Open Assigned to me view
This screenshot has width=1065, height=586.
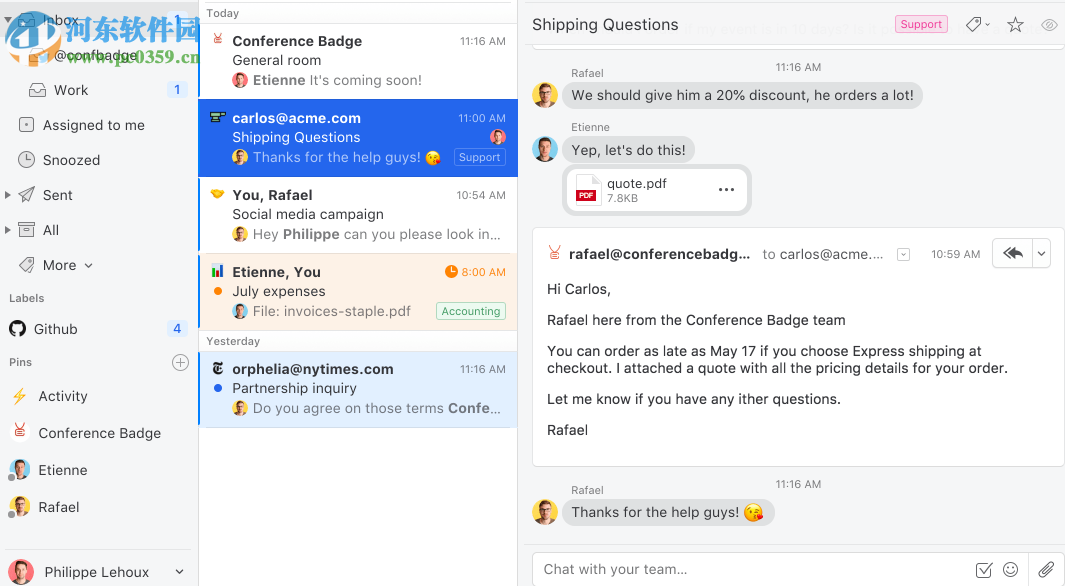(93, 125)
